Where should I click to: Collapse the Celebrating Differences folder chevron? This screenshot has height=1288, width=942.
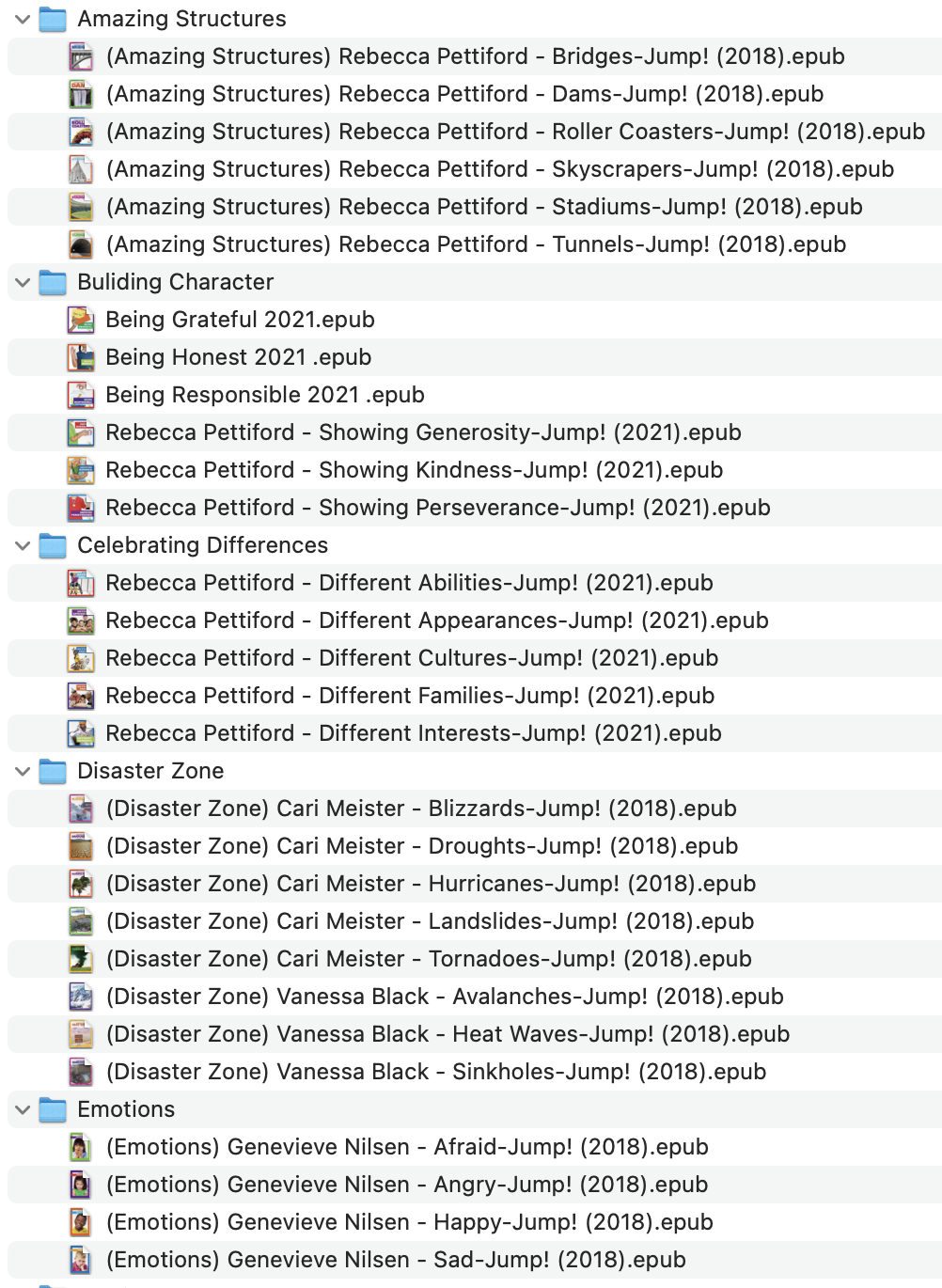[x=23, y=545]
